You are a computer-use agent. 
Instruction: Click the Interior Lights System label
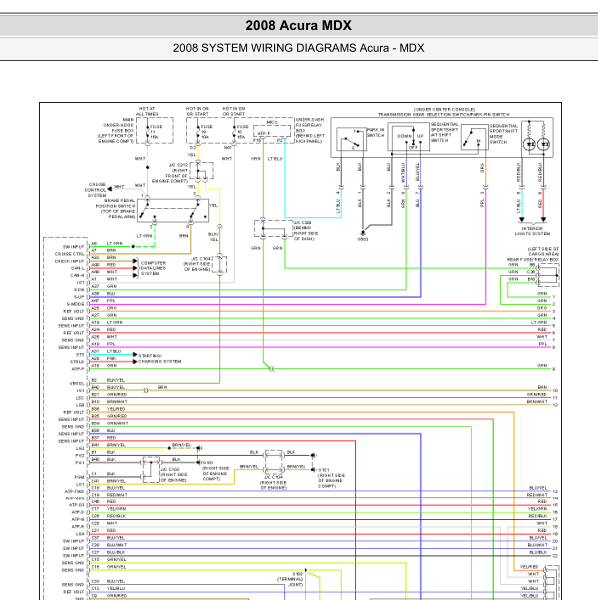click(532, 231)
